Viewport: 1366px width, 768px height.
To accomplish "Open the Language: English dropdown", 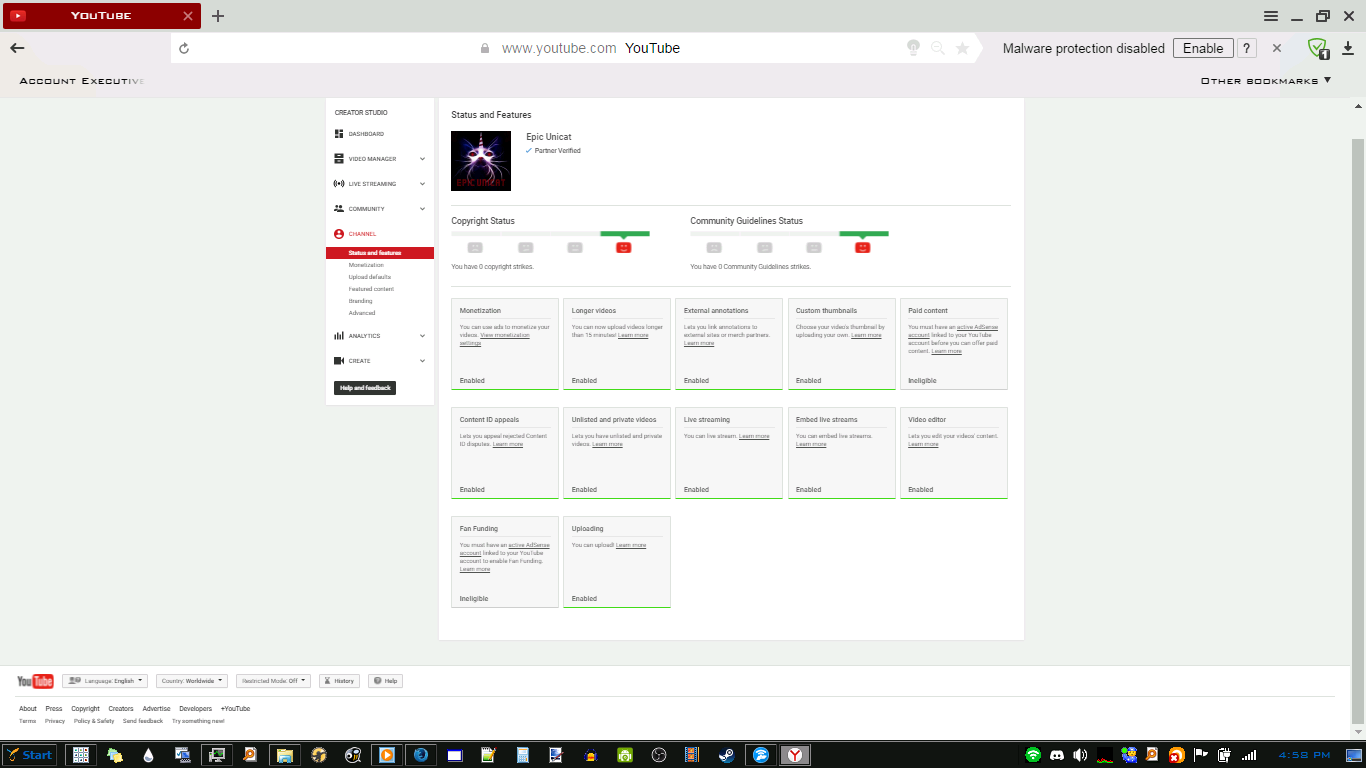I will (105, 681).
